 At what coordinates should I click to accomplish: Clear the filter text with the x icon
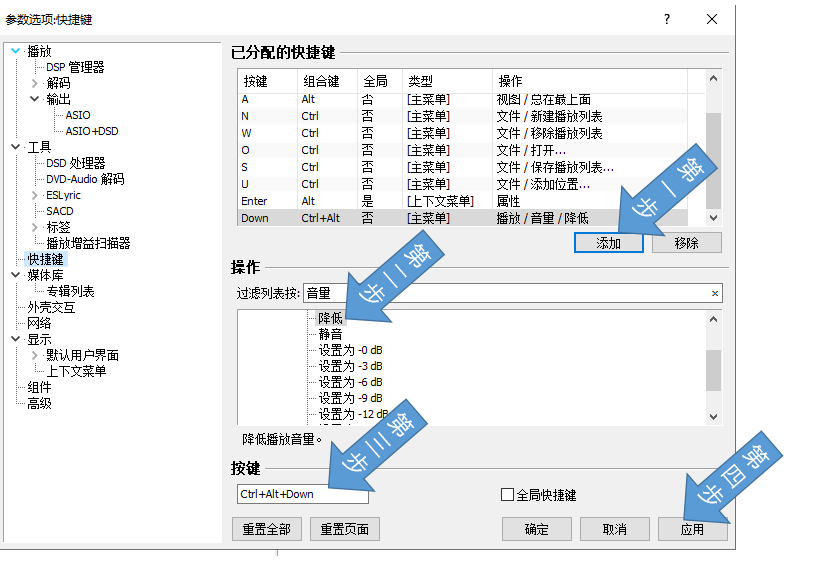coord(714,294)
